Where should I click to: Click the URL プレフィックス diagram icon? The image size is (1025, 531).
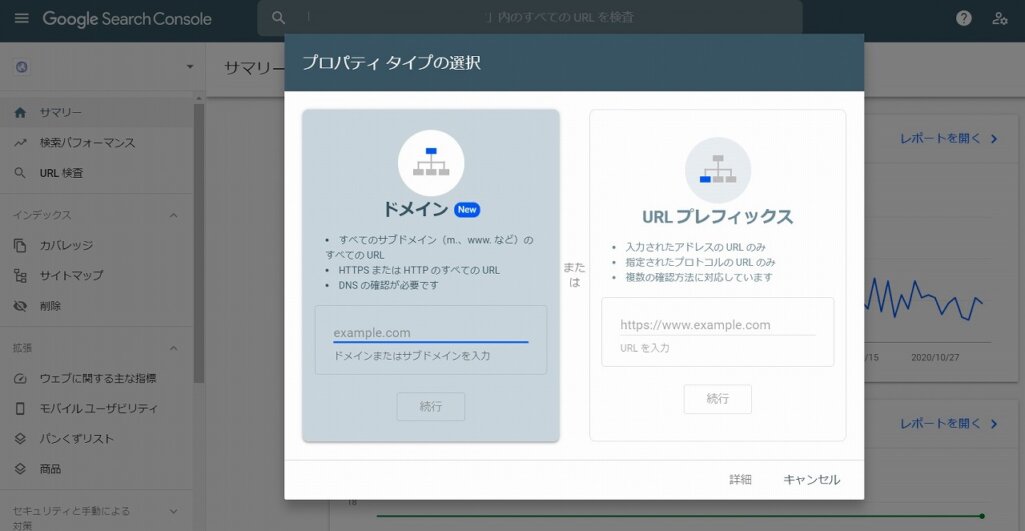717,169
